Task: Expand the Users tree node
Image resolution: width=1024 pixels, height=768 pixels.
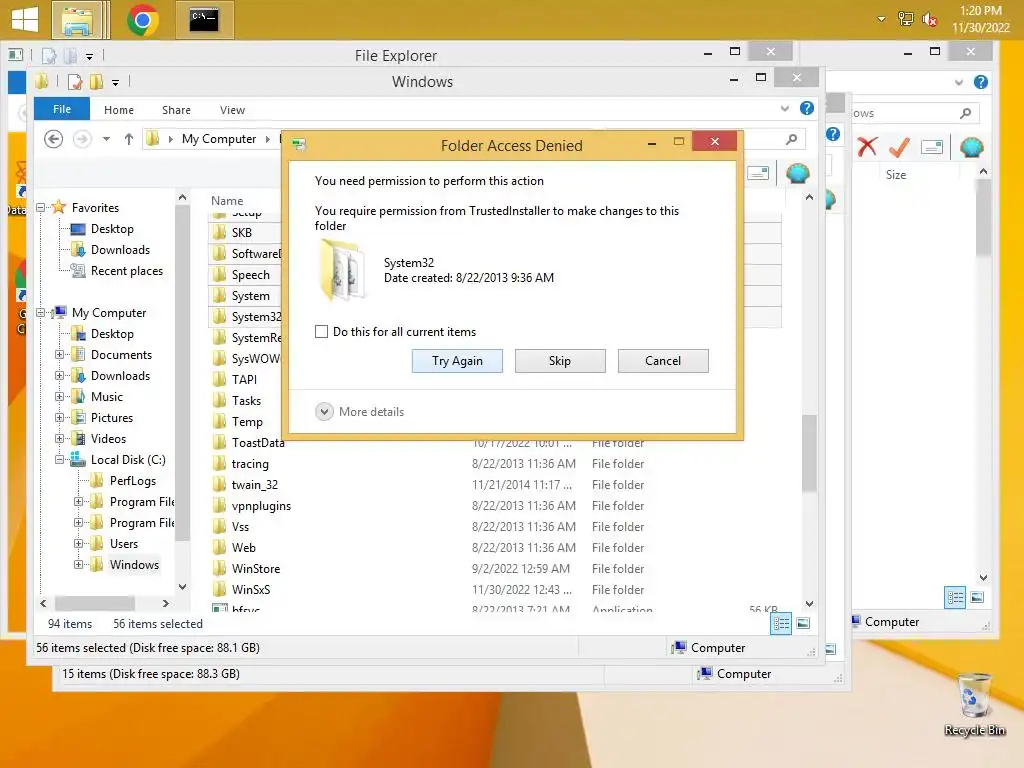Action: click(x=78, y=543)
